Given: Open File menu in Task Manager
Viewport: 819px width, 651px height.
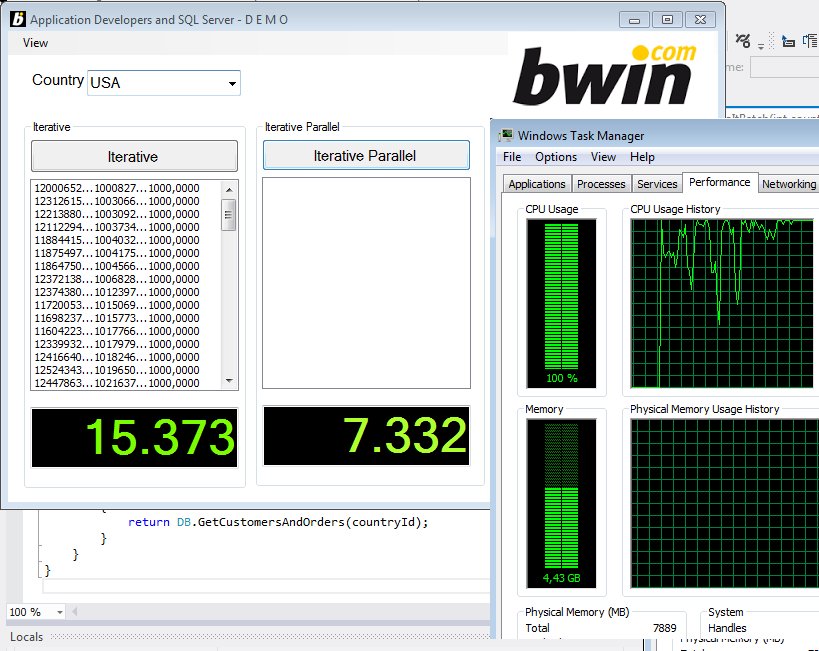Looking at the screenshot, I should 512,157.
